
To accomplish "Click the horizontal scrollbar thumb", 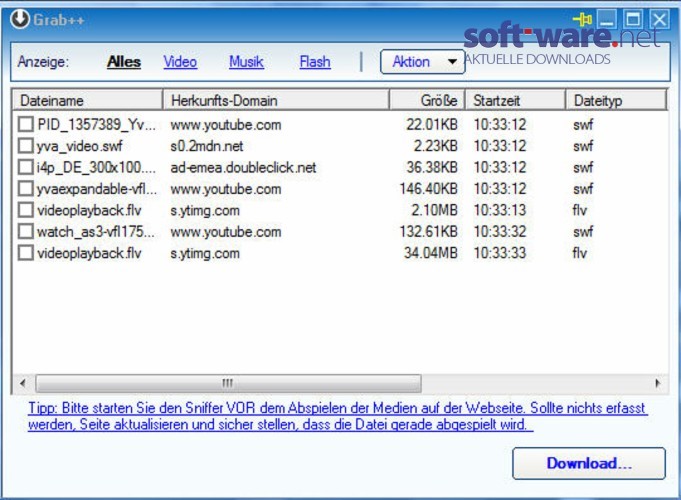I will tap(228, 383).
